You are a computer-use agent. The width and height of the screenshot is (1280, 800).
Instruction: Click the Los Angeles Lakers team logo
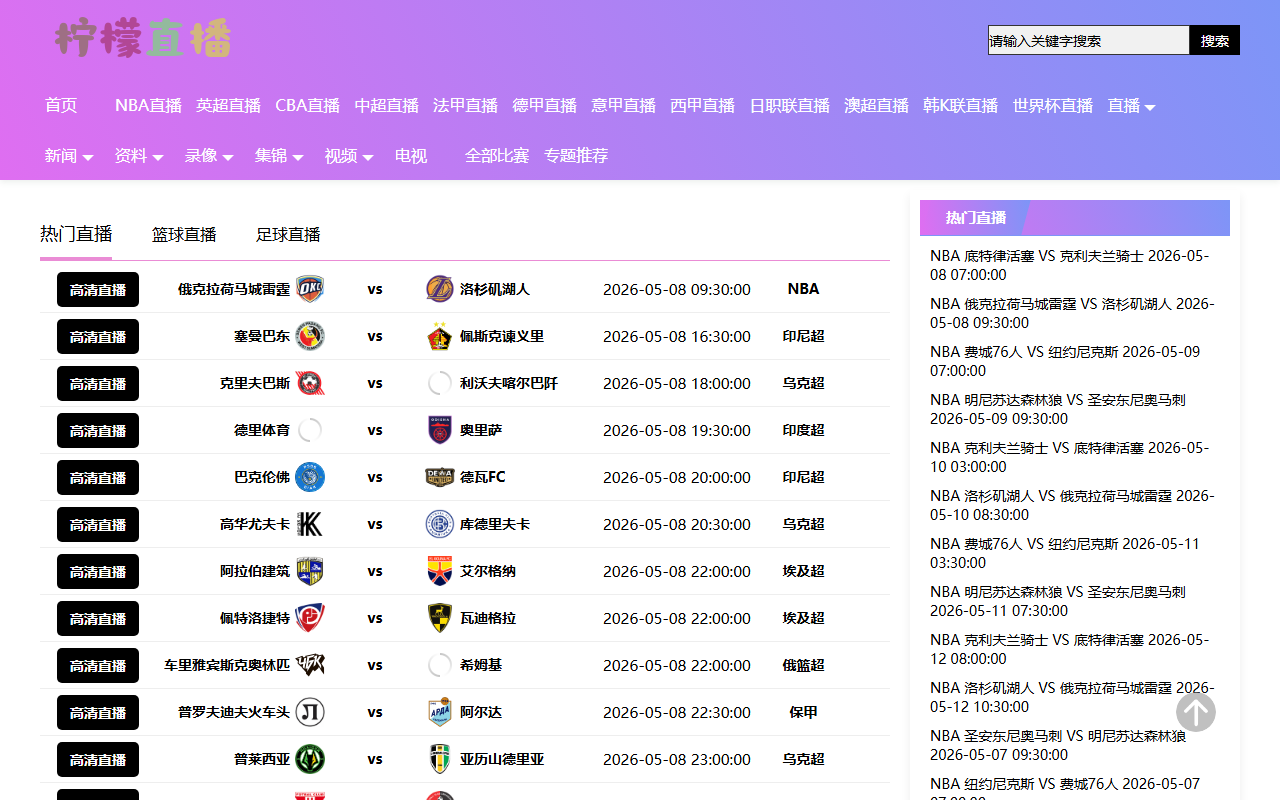pyautogui.click(x=440, y=289)
